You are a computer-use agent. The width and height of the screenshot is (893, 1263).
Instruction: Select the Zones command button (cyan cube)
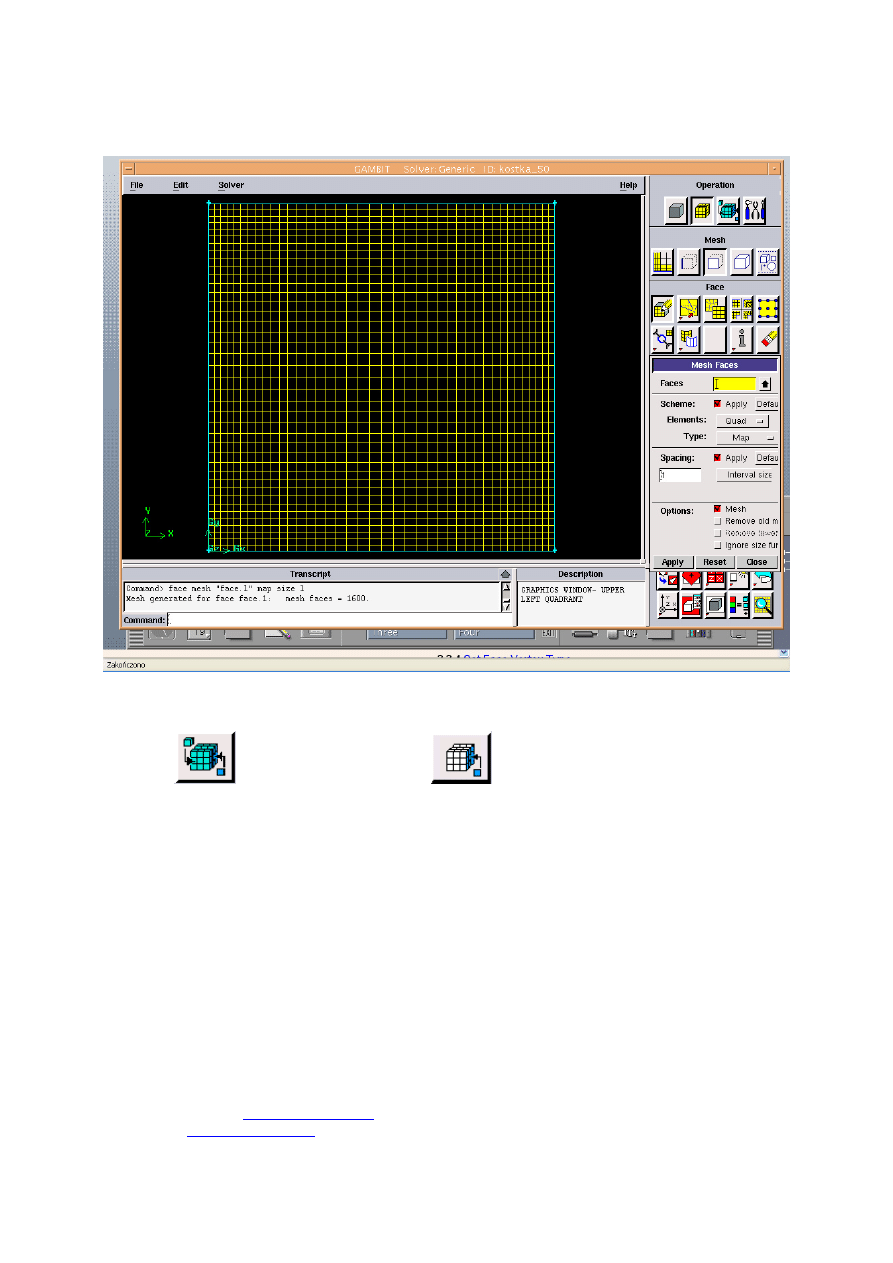[x=728, y=210]
